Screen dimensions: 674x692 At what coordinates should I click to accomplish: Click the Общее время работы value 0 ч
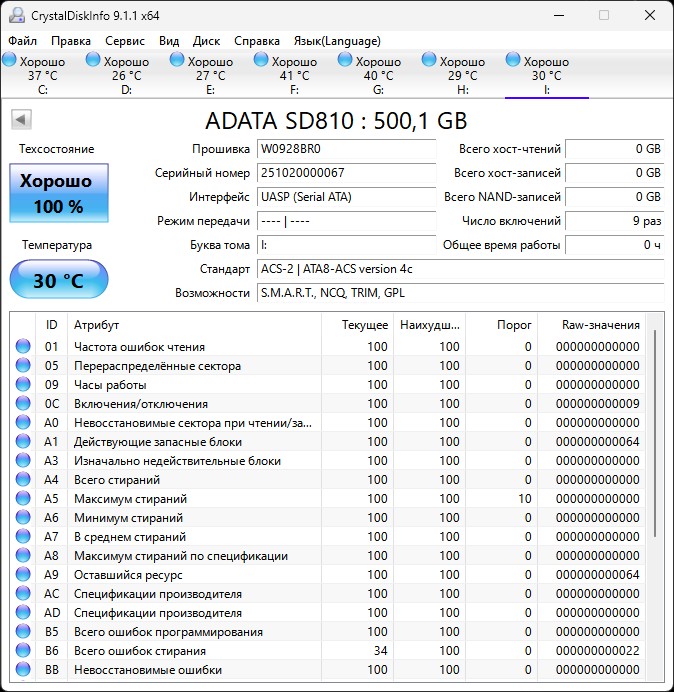[x=614, y=244]
